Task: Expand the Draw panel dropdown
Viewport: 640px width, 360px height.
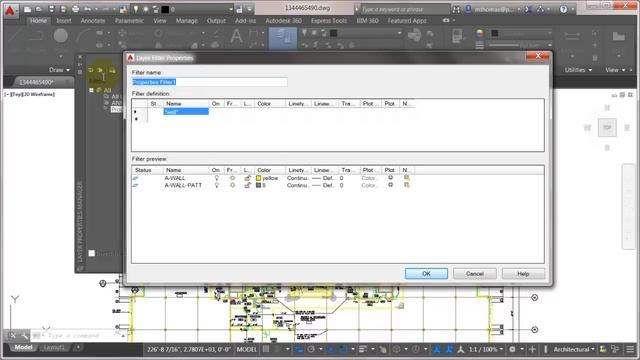Action: pyautogui.click(x=59, y=70)
